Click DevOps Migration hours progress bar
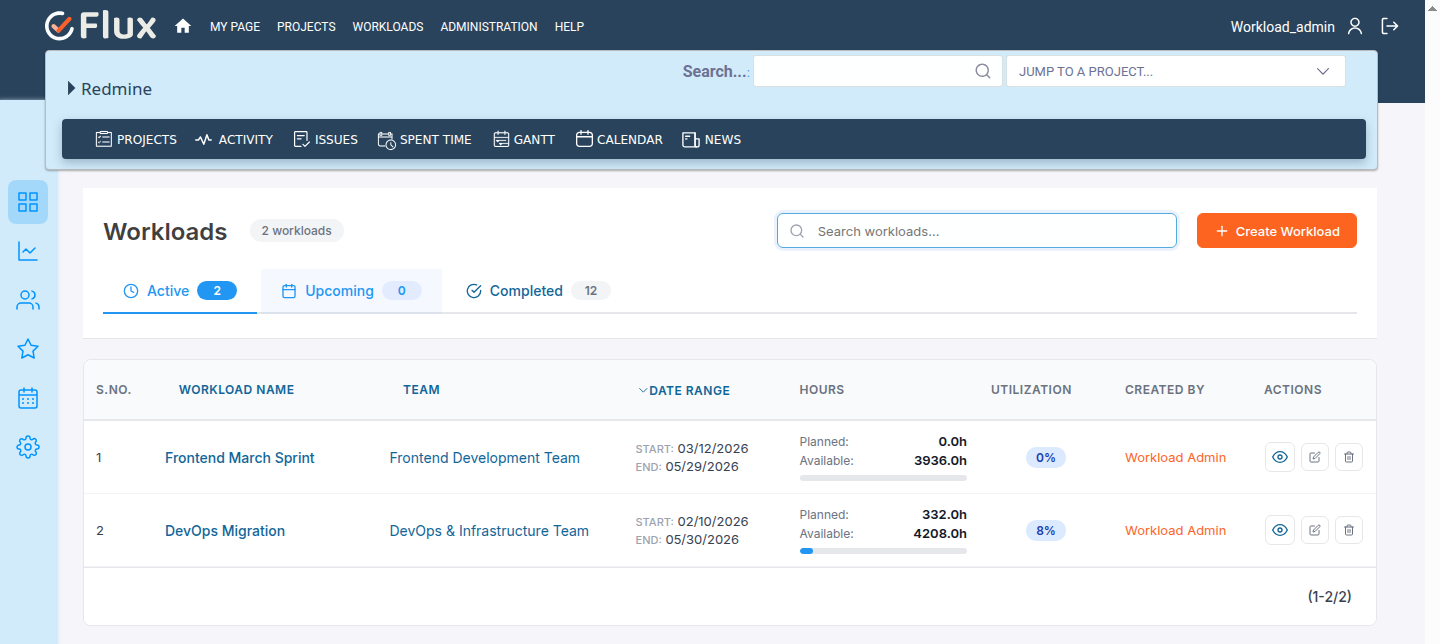 point(883,551)
